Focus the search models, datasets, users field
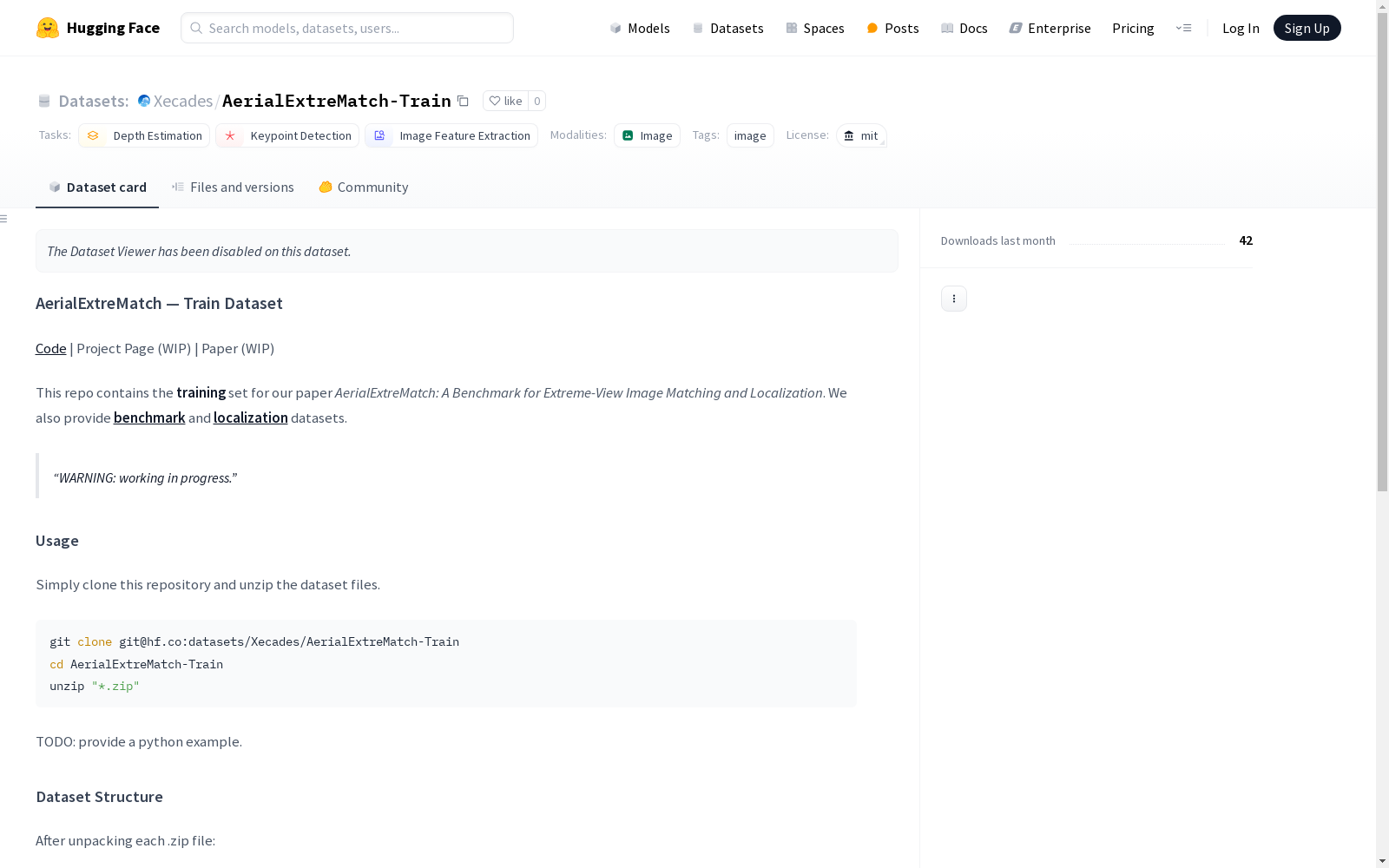Screen dimensions: 1389x868 point(347,28)
